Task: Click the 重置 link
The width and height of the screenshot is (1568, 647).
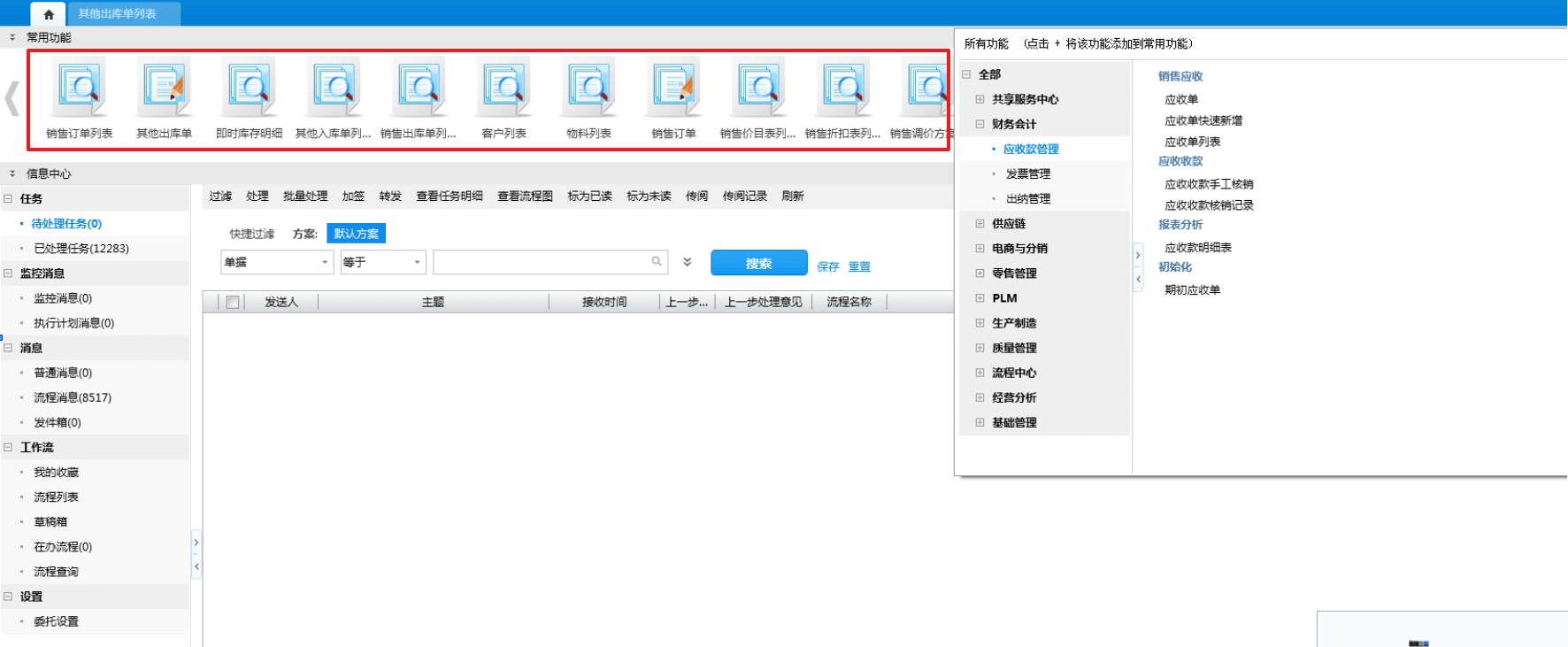Action: (x=859, y=266)
